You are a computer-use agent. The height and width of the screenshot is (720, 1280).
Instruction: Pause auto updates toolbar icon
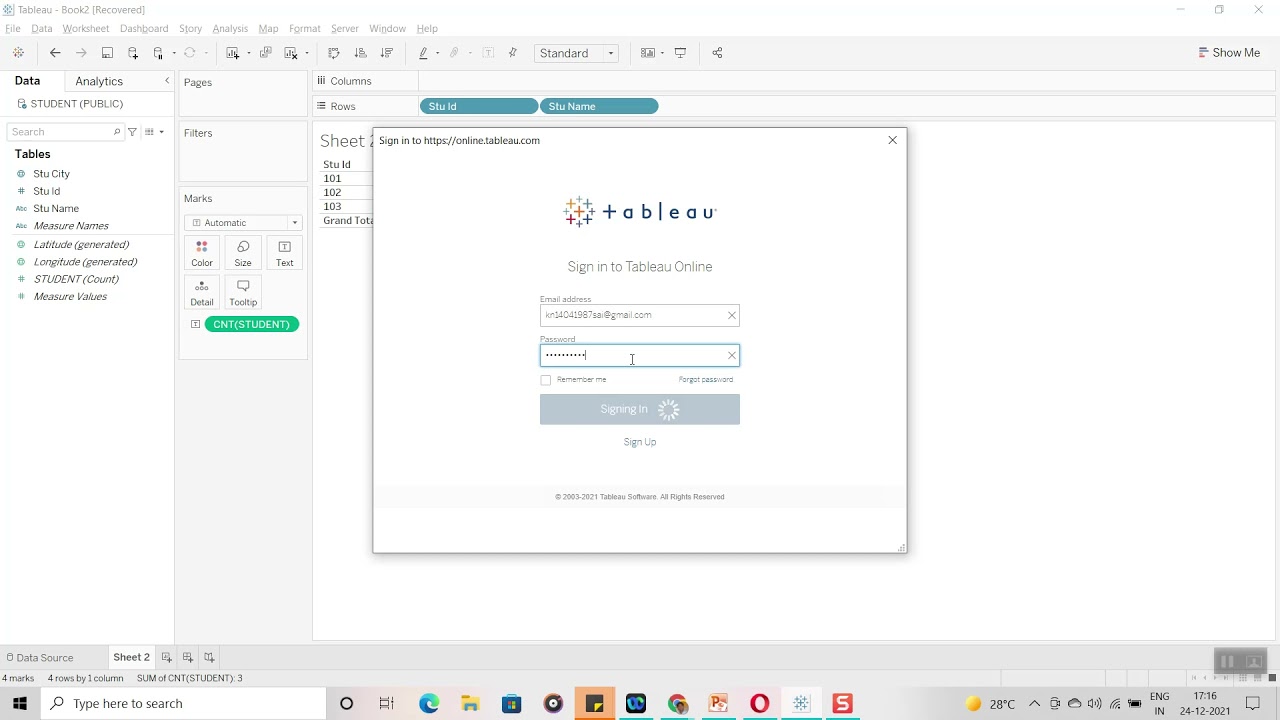click(x=158, y=53)
